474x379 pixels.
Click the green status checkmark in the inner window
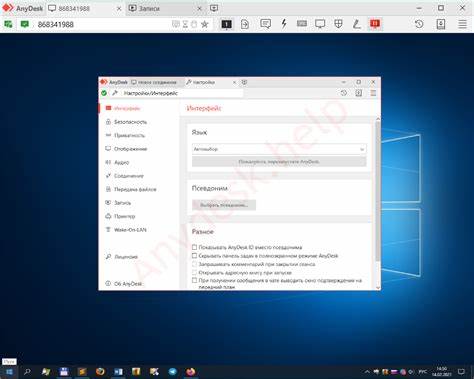[x=104, y=93]
